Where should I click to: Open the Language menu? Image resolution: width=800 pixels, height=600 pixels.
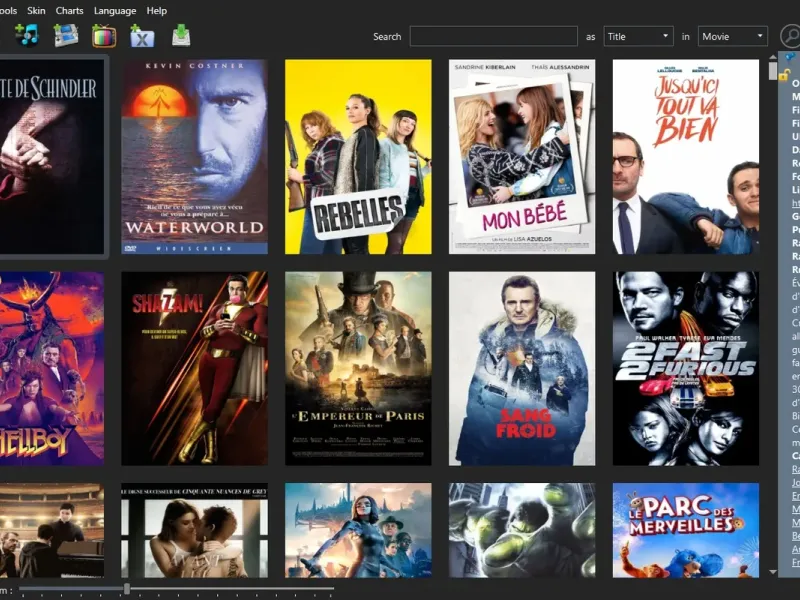tap(115, 10)
